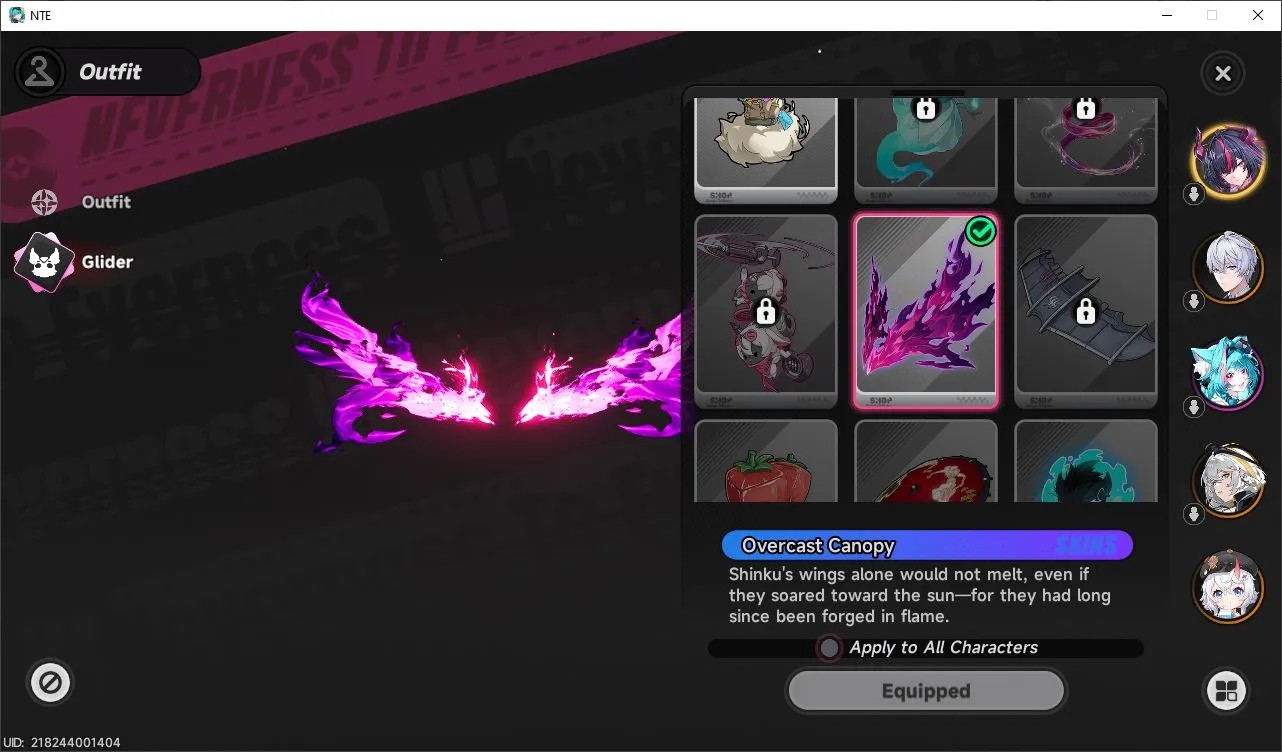Expand arrow below the silver-haired portrait
Image resolution: width=1282 pixels, height=752 pixels.
1193,300
